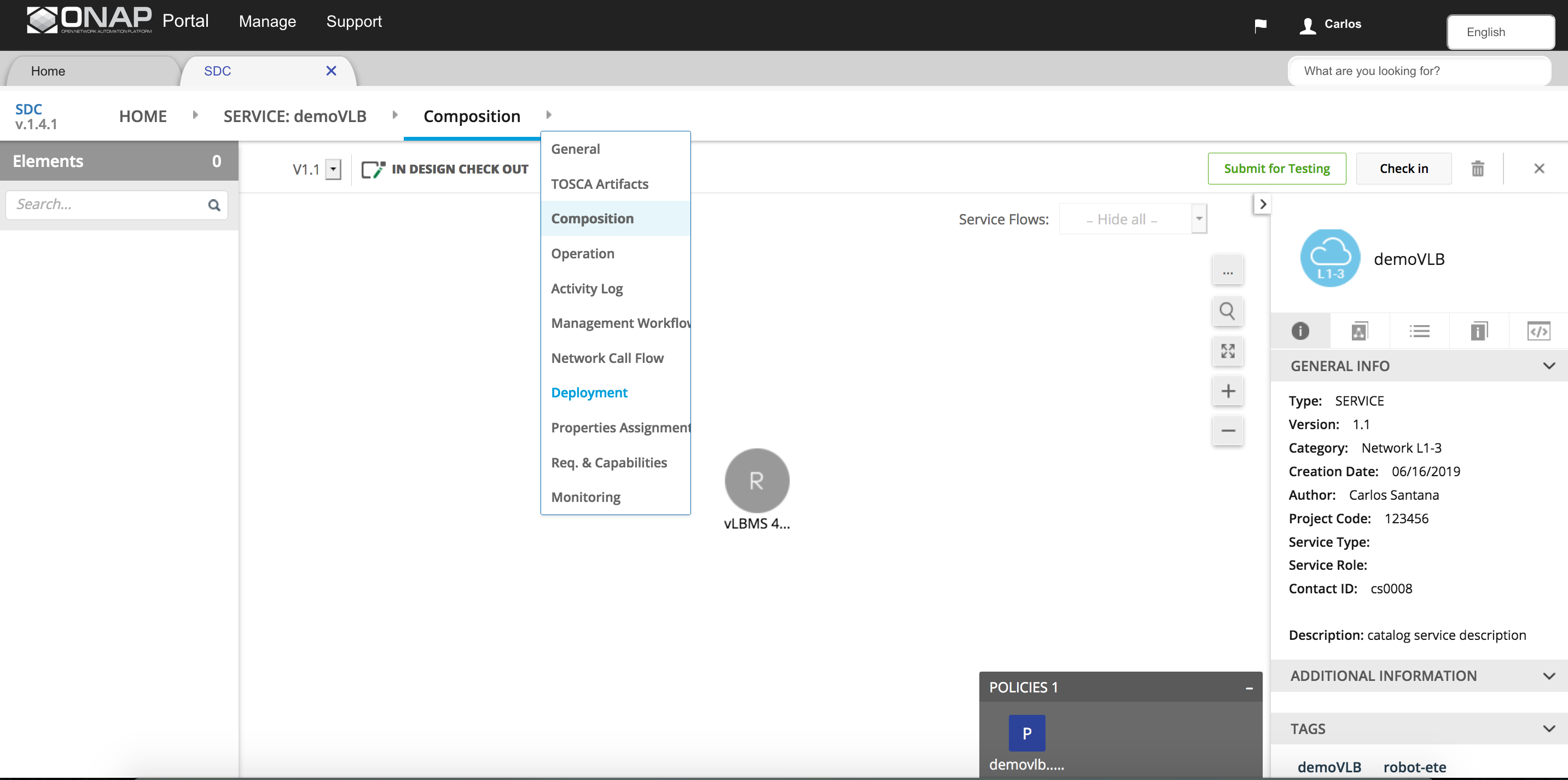Viewport: 1568px width, 780px height.
Task: Click Submit for Testing button
Action: (x=1276, y=169)
